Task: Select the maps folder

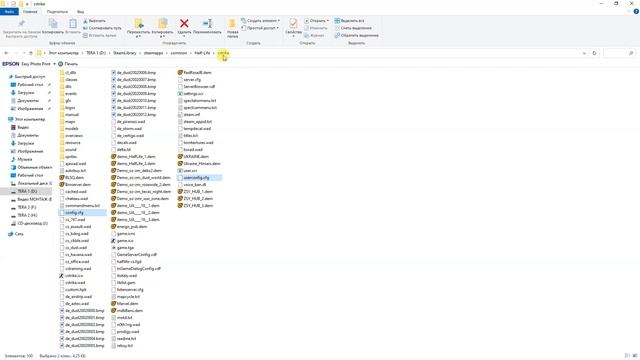Action: tap(70, 122)
